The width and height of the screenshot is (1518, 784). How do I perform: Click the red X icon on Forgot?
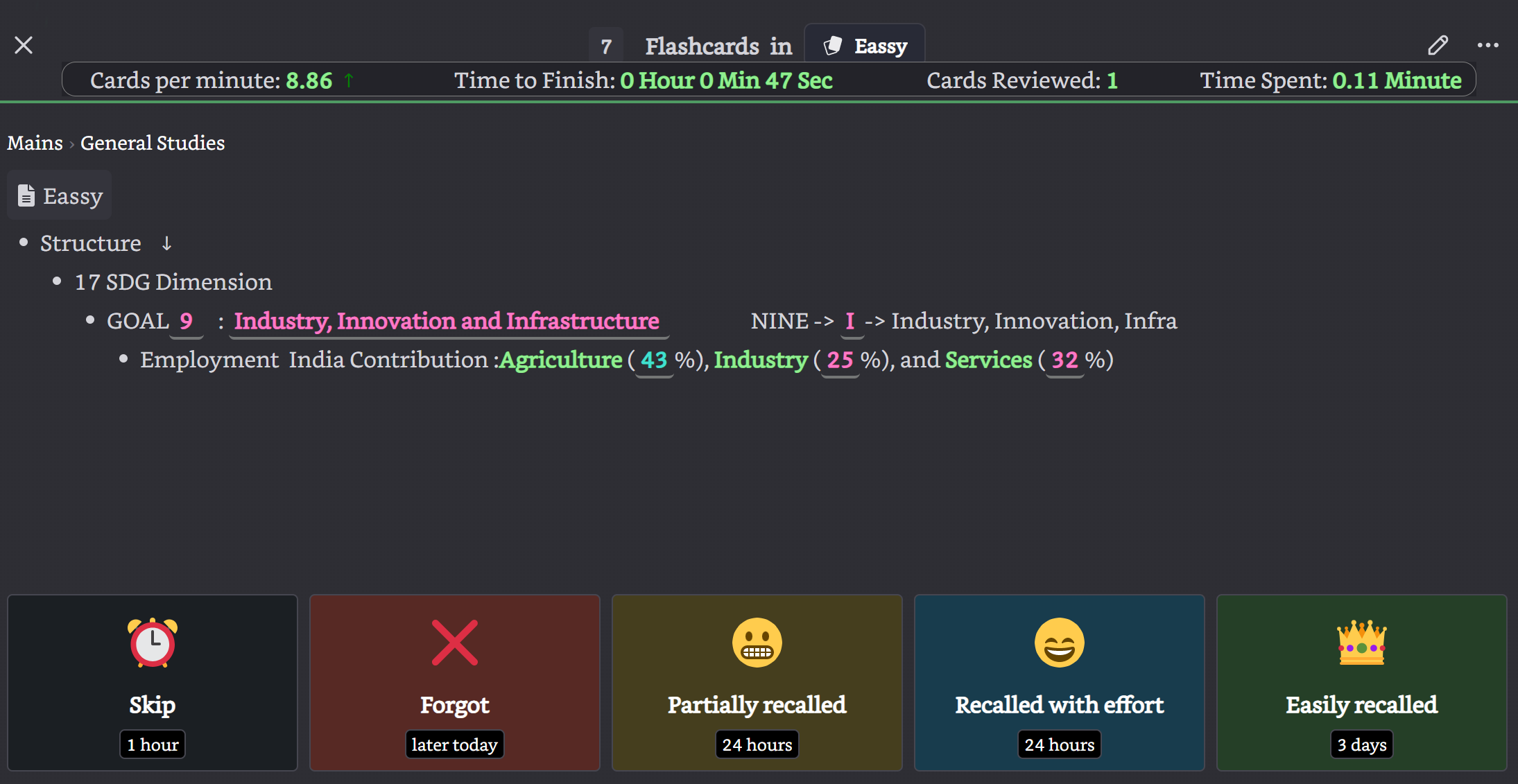pos(454,642)
